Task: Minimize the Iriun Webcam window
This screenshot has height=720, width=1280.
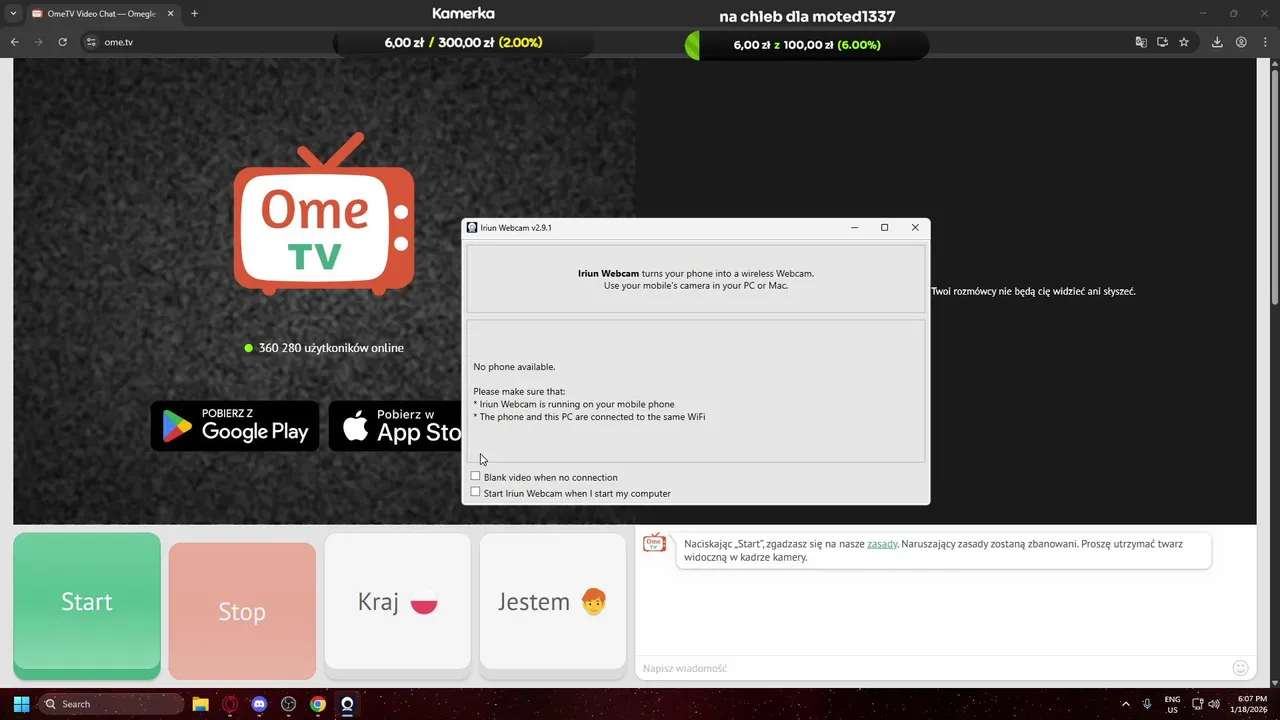Action: [854, 228]
